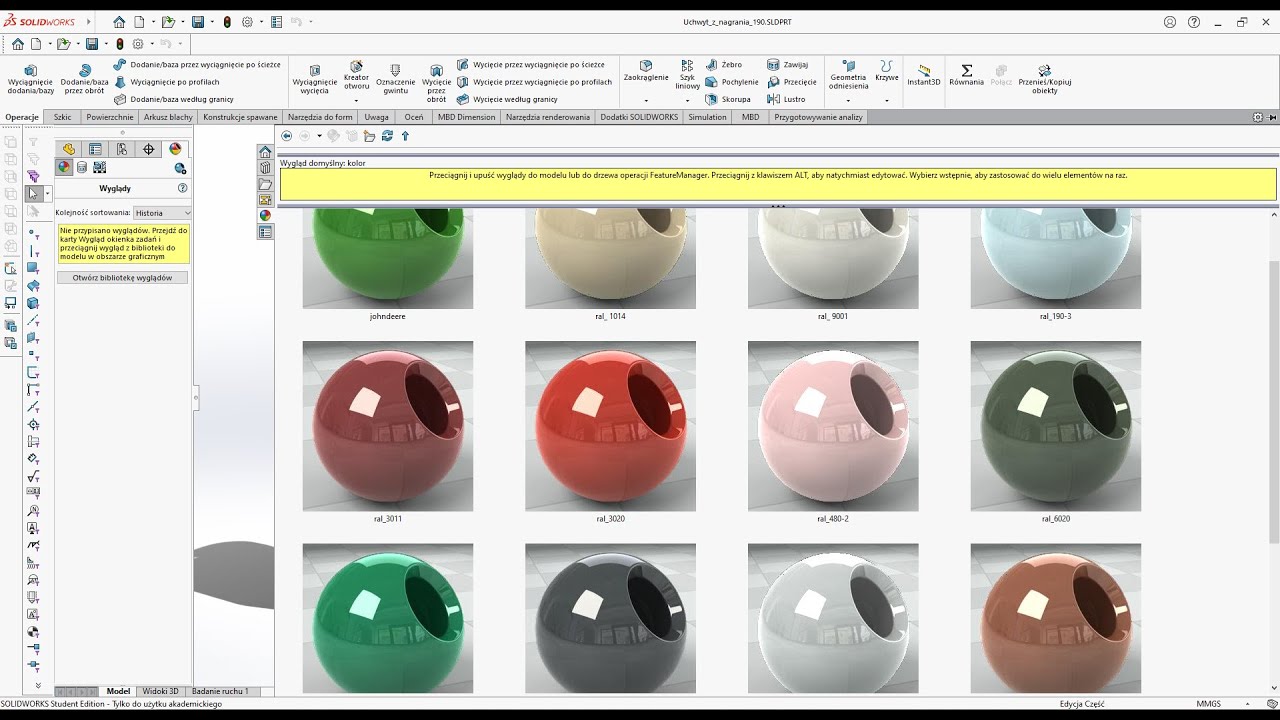
Task: Select Dodanie/baza przez obrót revolve tool
Action: tap(84, 79)
